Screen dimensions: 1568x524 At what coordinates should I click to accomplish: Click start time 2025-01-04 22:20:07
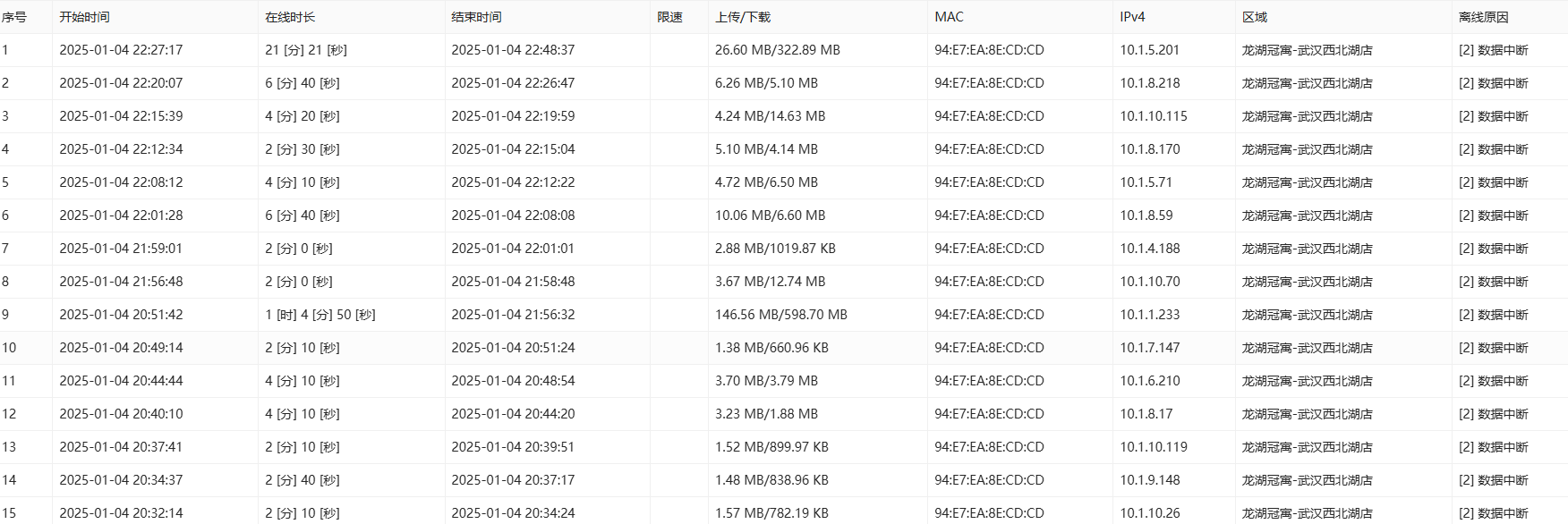click(x=121, y=83)
